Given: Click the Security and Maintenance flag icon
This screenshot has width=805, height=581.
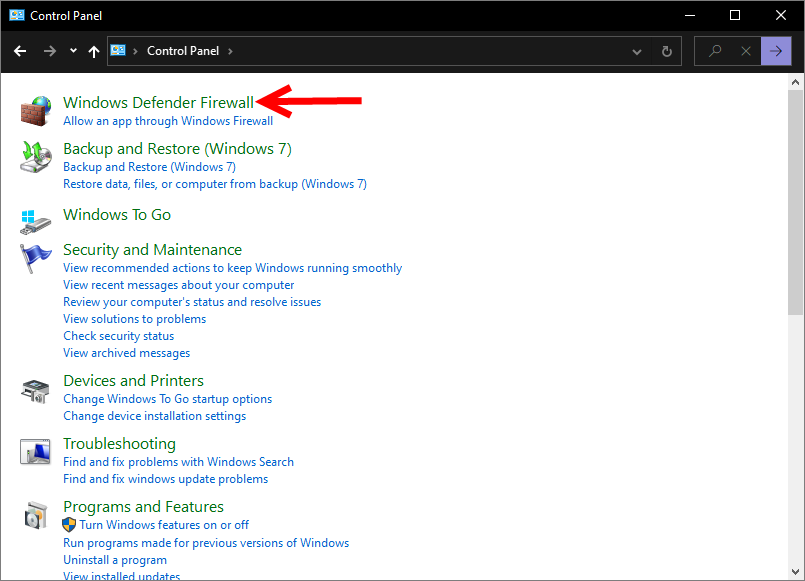Looking at the screenshot, I should tap(35, 258).
